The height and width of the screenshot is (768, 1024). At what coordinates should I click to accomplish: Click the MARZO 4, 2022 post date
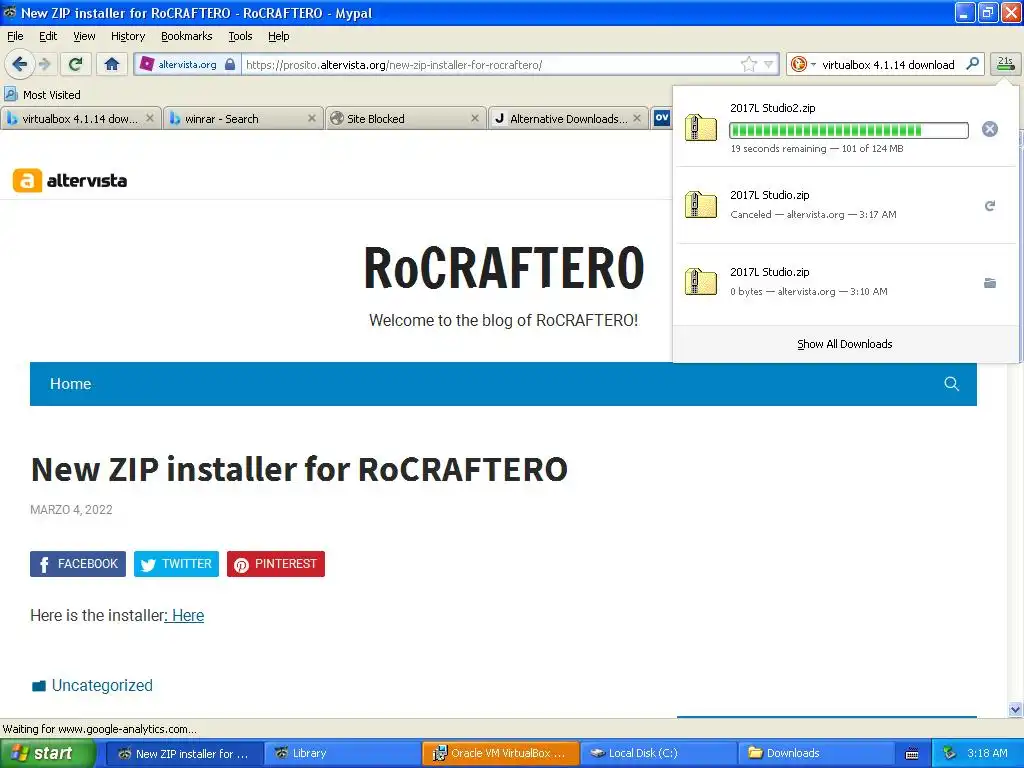(x=71, y=509)
